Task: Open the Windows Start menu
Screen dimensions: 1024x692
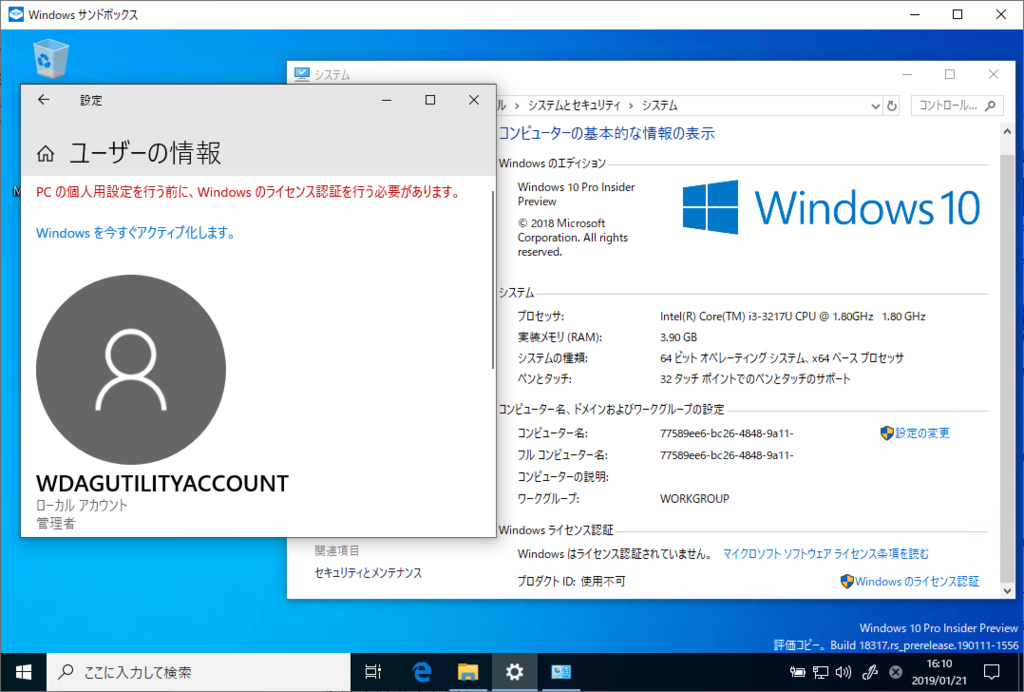Action: tap(23, 672)
